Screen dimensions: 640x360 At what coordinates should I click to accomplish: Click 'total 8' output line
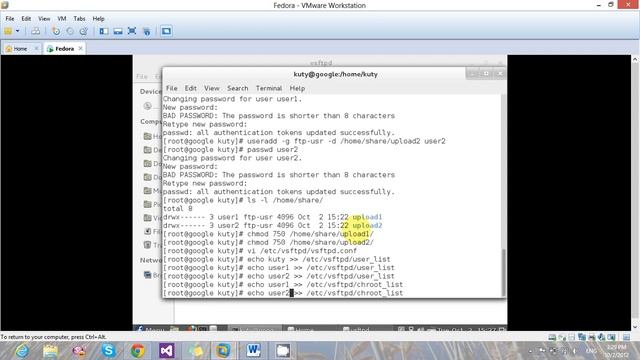click(x=178, y=209)
